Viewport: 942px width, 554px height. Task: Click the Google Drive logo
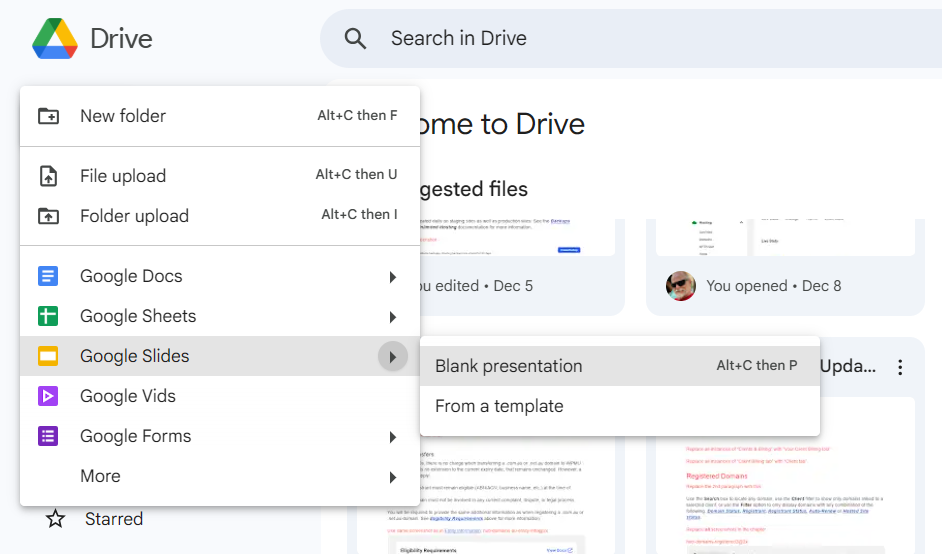(x=55, y=38)
